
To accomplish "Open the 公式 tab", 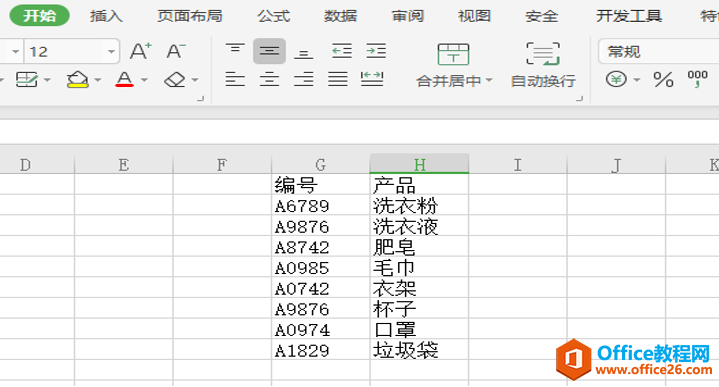I will [273, 16].
